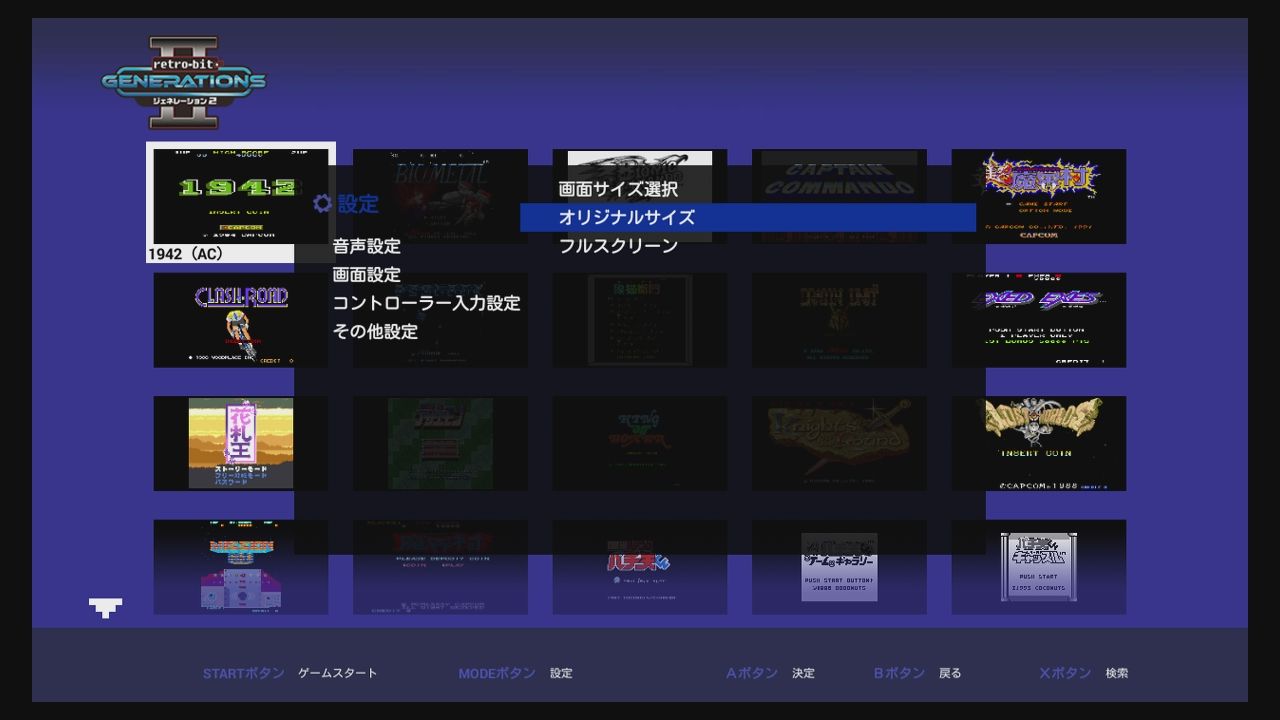The width and height of the screenshot is (1280, 720).
Task: Select the Exed Exes game thumbnail
Action: 1039,320
